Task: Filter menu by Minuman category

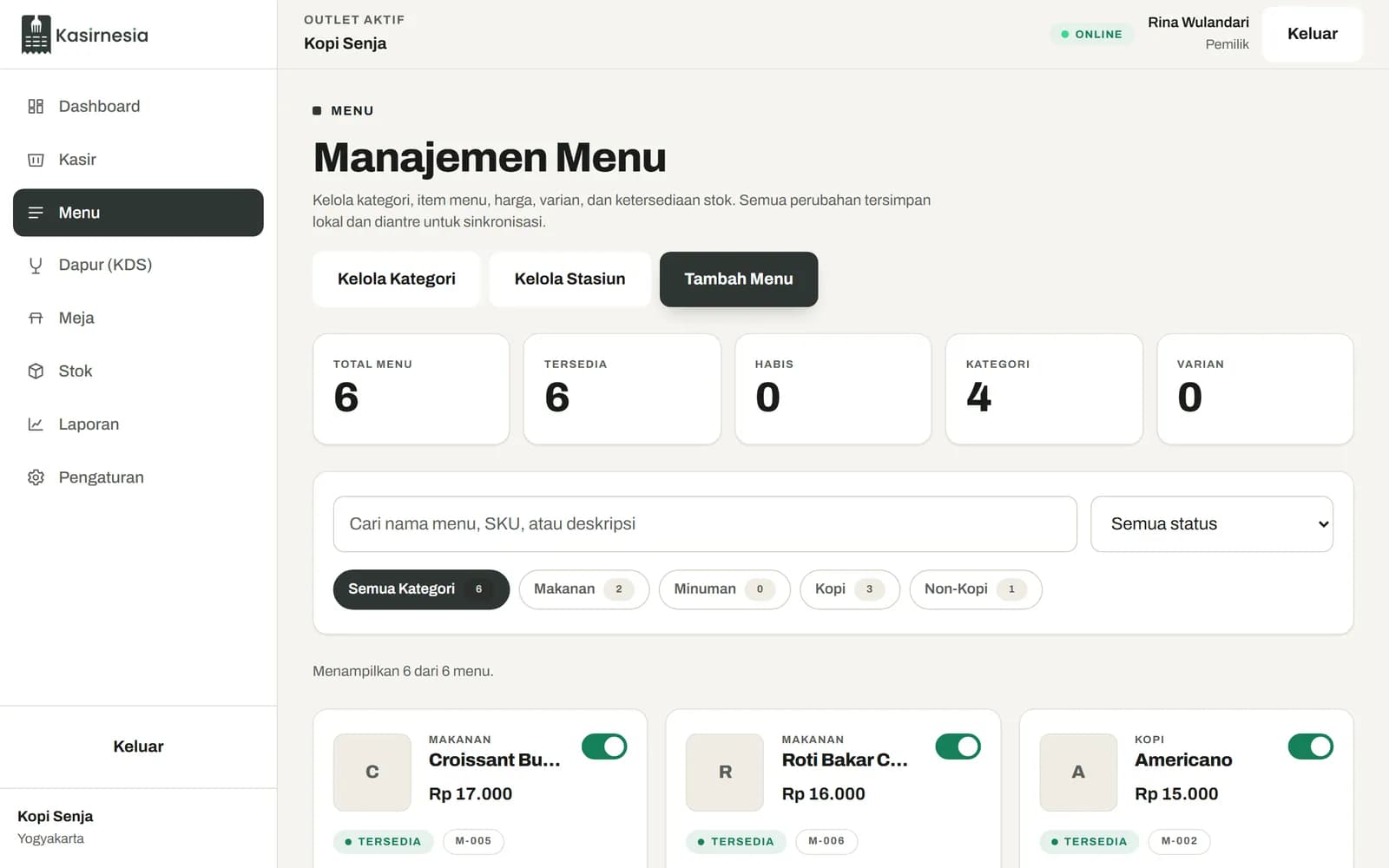Action: [x=724, y=589]
